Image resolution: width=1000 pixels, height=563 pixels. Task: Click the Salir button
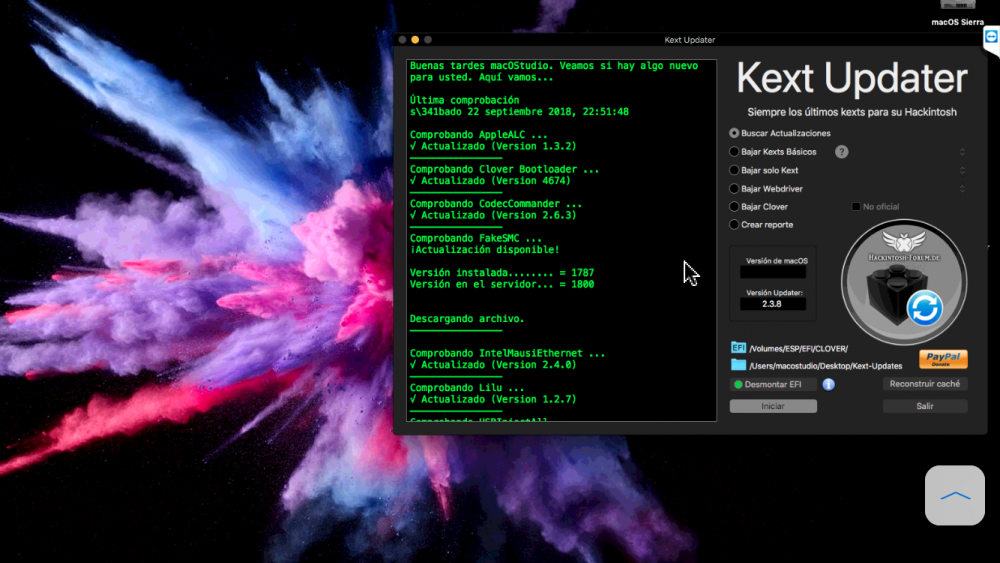pos(925,406)
